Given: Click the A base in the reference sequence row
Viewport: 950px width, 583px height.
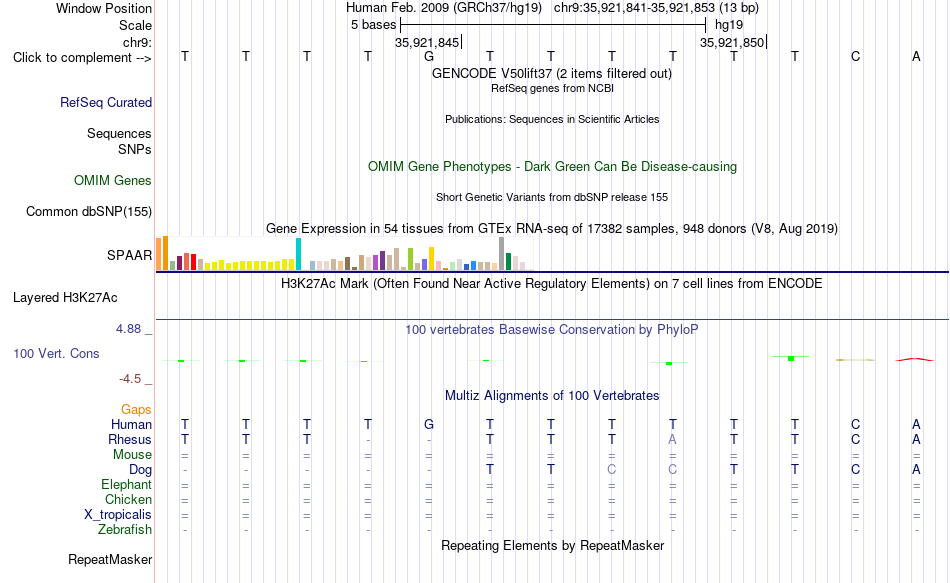Looking at the screenshot, I should pyautogui.click(x=916, y=56).
